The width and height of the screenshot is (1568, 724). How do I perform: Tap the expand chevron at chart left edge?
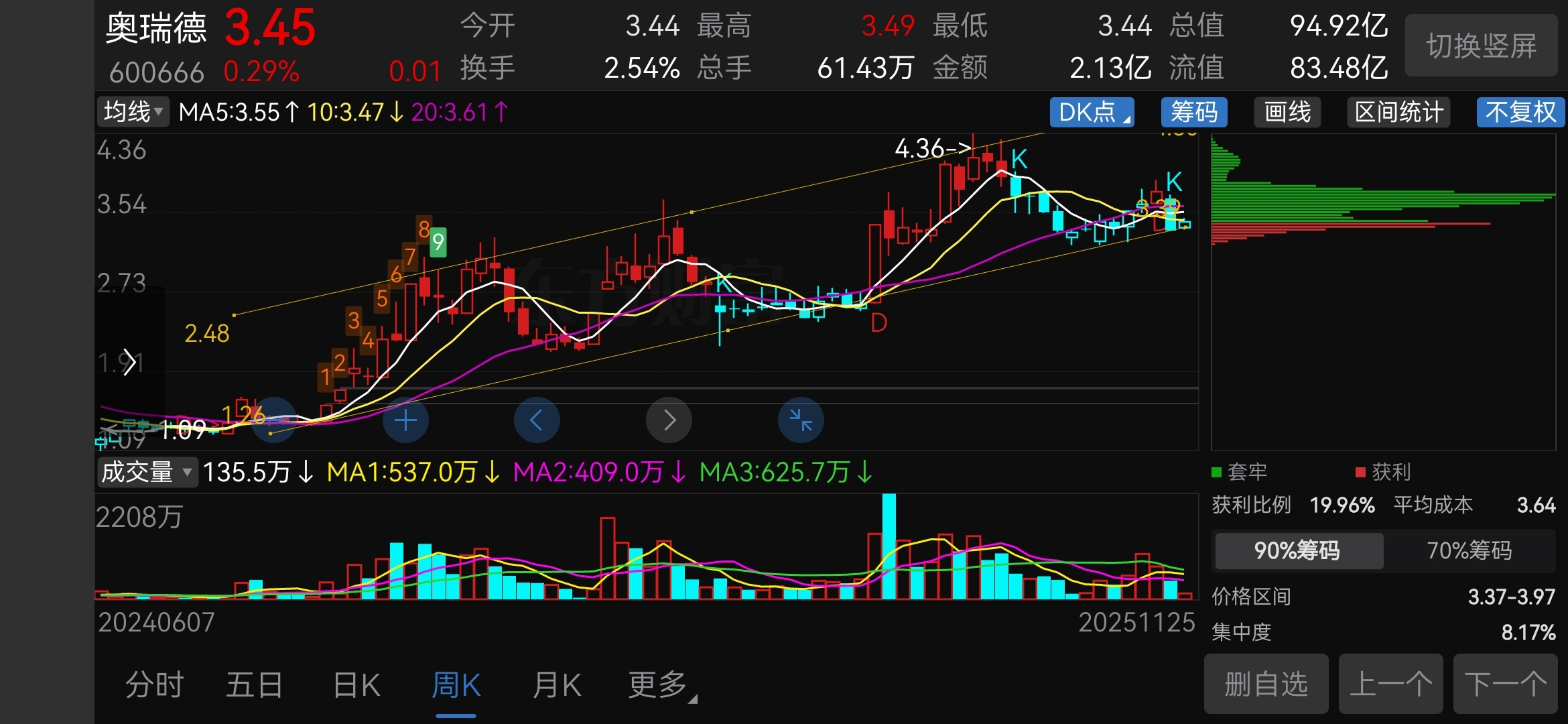129,363
